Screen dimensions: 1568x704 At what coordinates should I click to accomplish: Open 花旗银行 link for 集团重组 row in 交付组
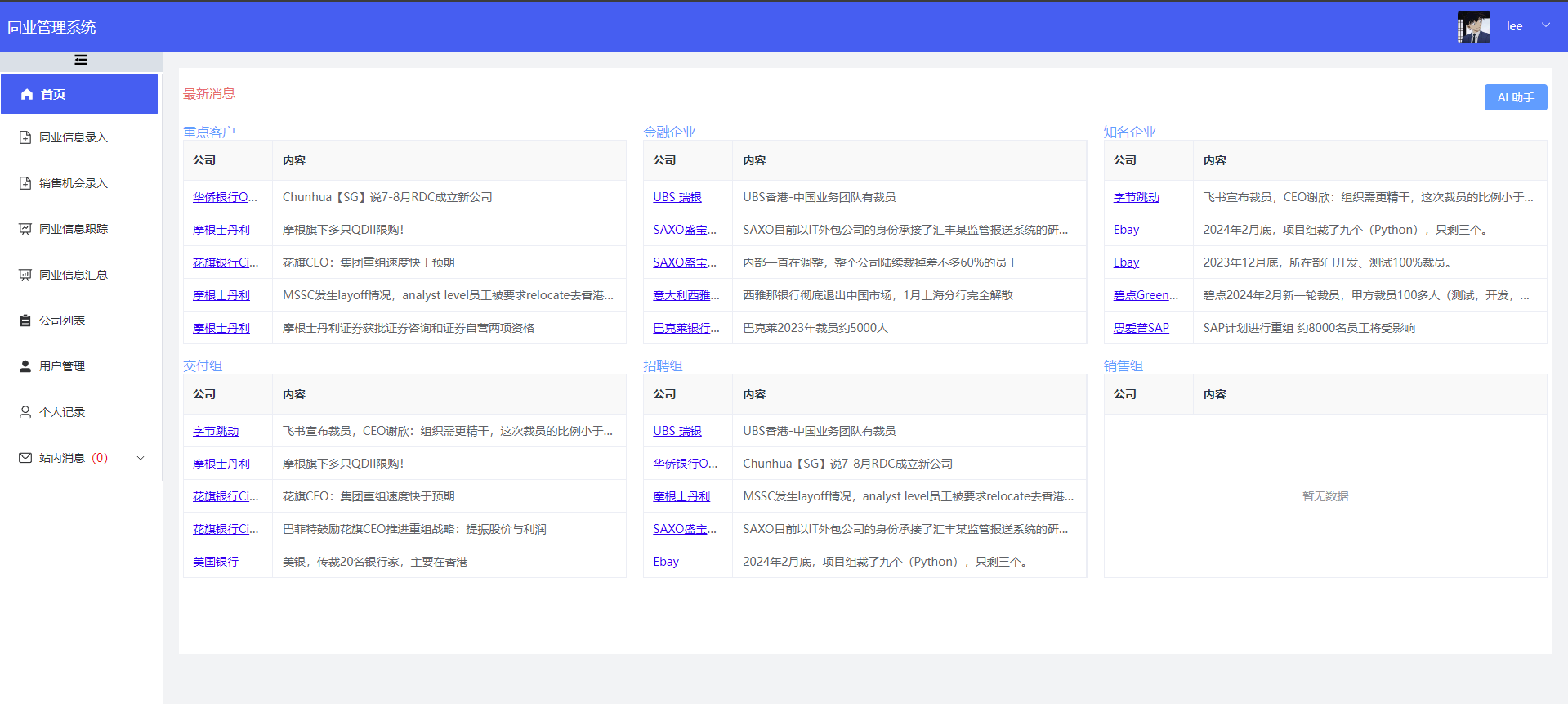[x=226, y=496]
